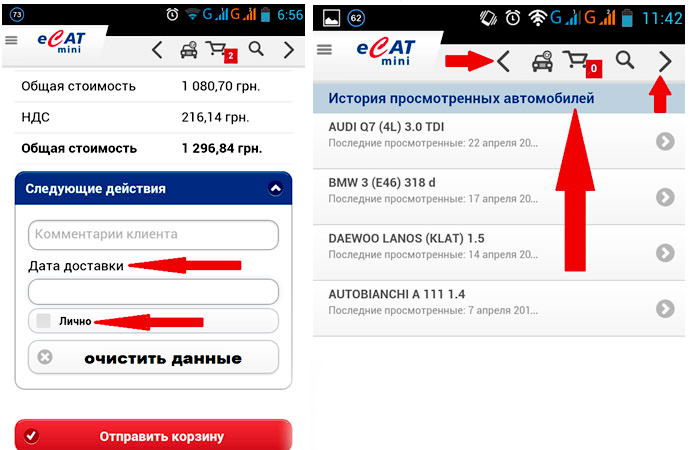Focus the Дата доставки date field
This screenshot has height=450, width=696.
(153, 292)
